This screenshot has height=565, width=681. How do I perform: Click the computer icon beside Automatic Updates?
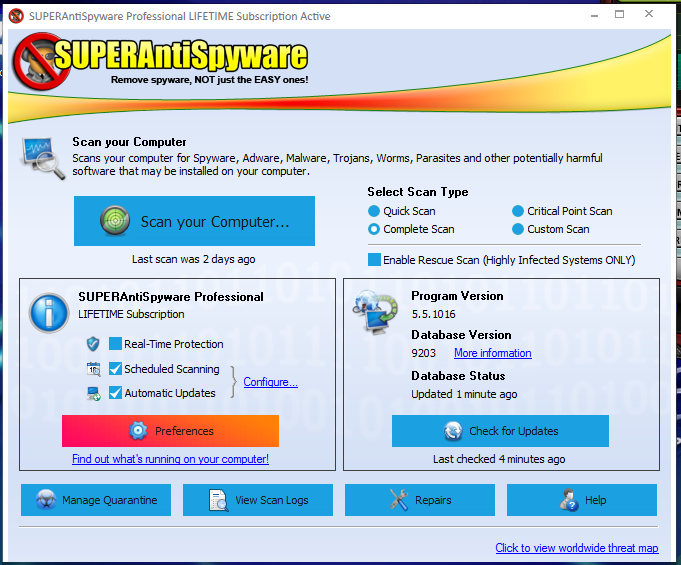93,393
